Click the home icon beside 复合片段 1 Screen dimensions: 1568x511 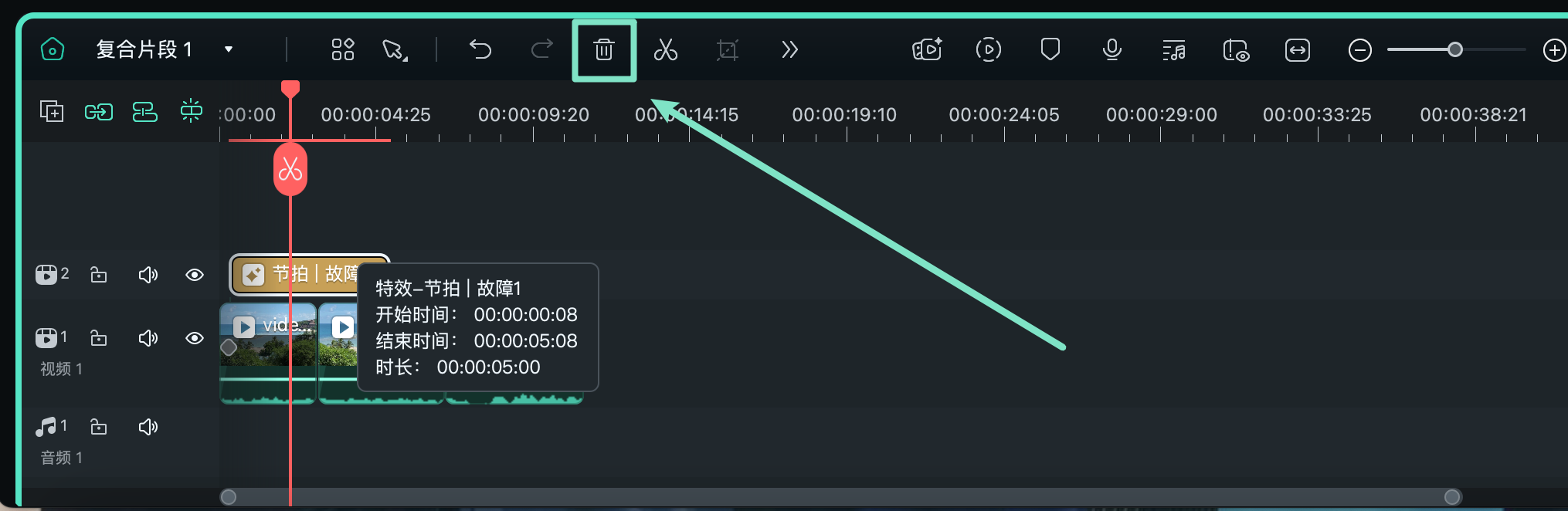click(52, 50)
